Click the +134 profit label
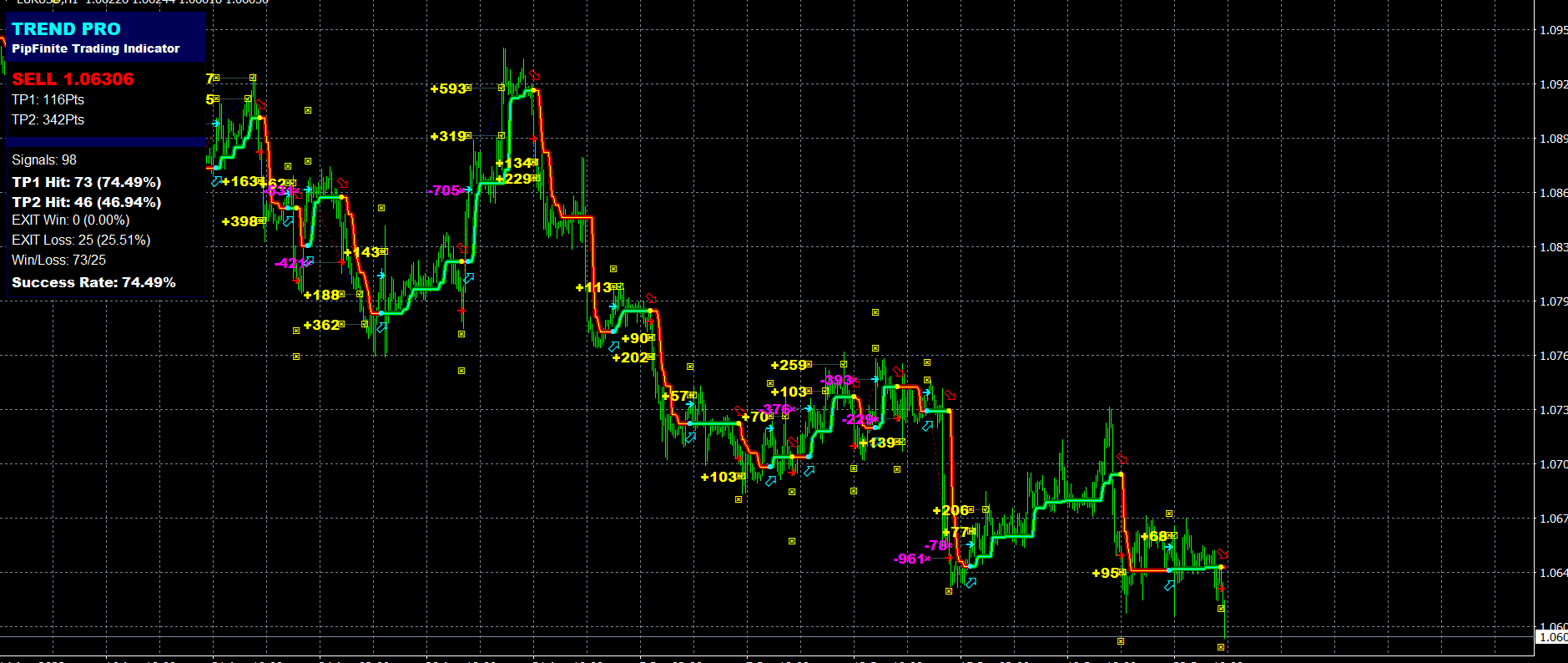 tap(514, 163)
